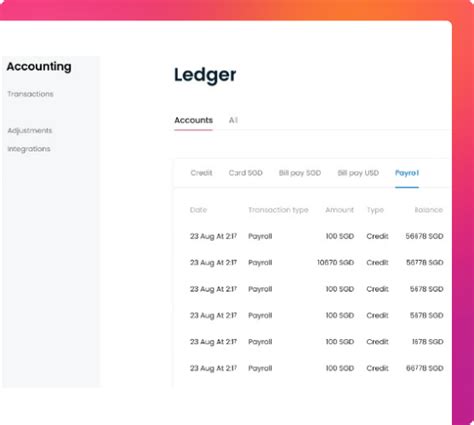
Task: Open Transactions in the Accounting sidebar
Action: 30,94
